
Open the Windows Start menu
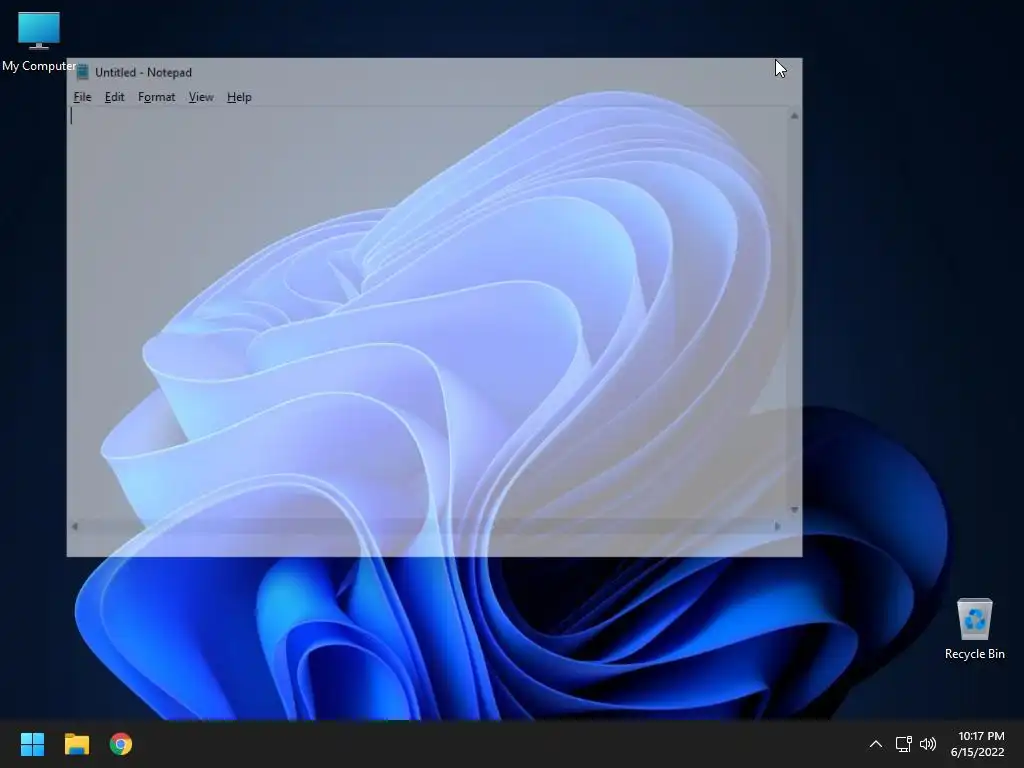(x=32, y=744)
